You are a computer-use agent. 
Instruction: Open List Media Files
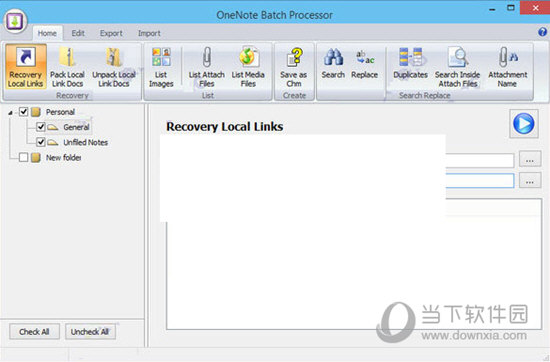tap(248, 67)
